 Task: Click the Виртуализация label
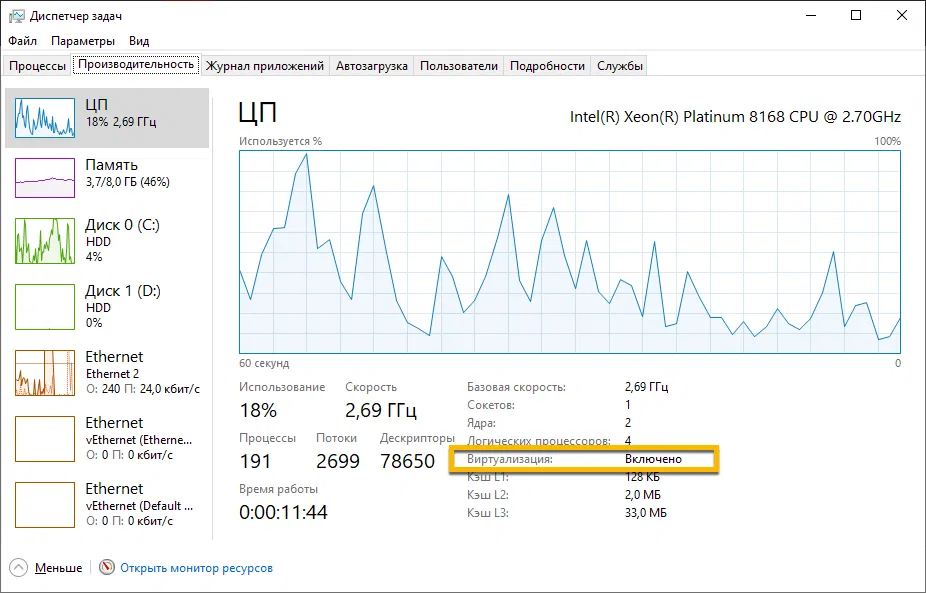[510, 459]
